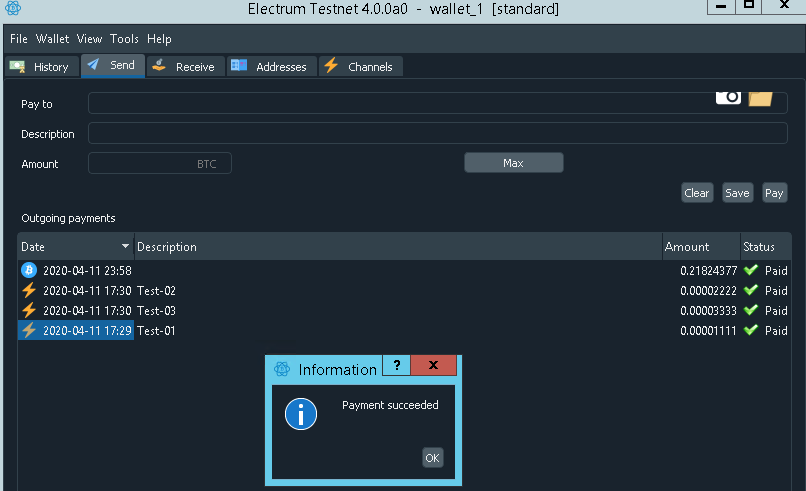Click the Save button
This screenshot has height=491, width=806.
tap(737, 193)
